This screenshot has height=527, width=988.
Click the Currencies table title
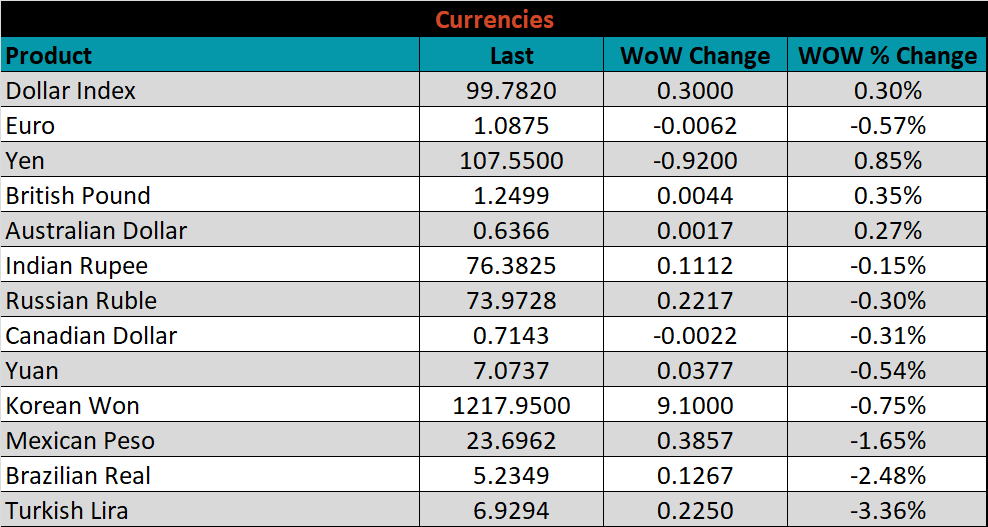(x=494, y=19)
